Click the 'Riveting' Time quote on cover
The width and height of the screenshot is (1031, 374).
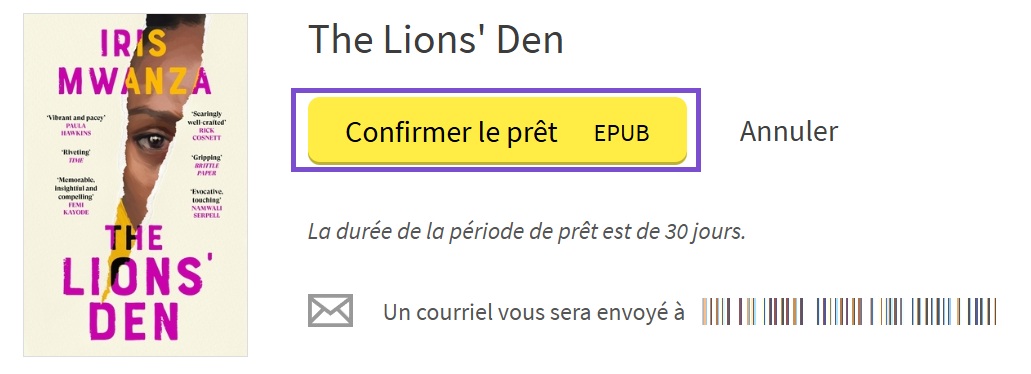pos(76,156)
